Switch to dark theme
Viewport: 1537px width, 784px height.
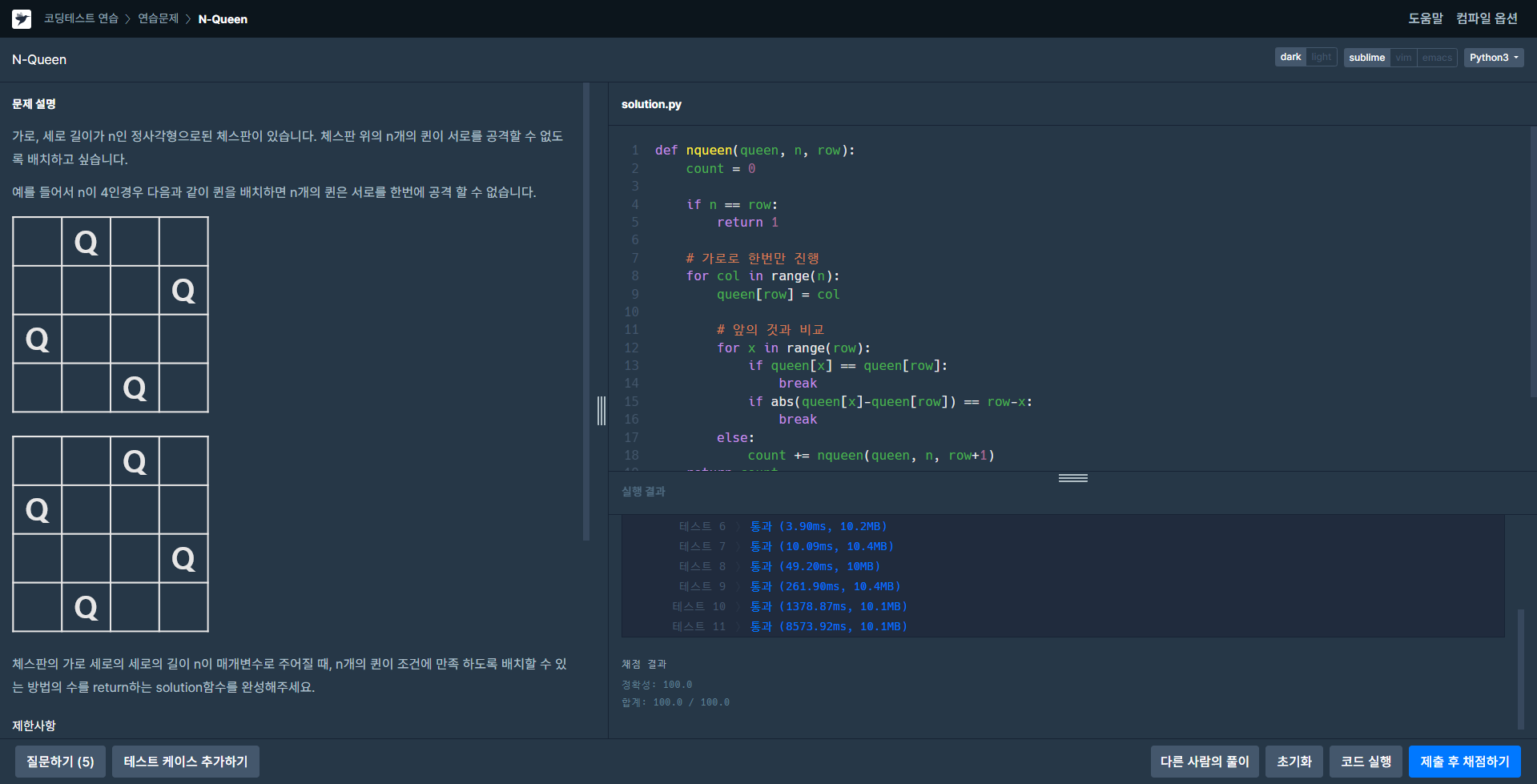(1290, 57)
